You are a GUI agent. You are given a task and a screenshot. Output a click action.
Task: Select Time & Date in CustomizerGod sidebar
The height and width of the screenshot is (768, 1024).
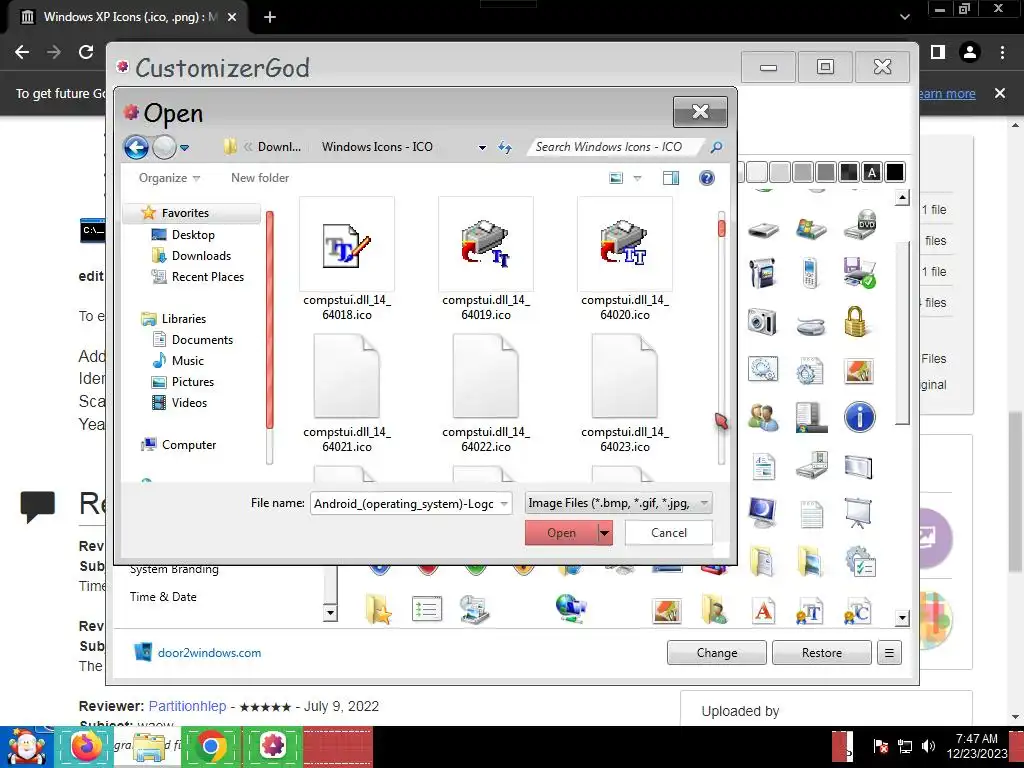point(163,597)
